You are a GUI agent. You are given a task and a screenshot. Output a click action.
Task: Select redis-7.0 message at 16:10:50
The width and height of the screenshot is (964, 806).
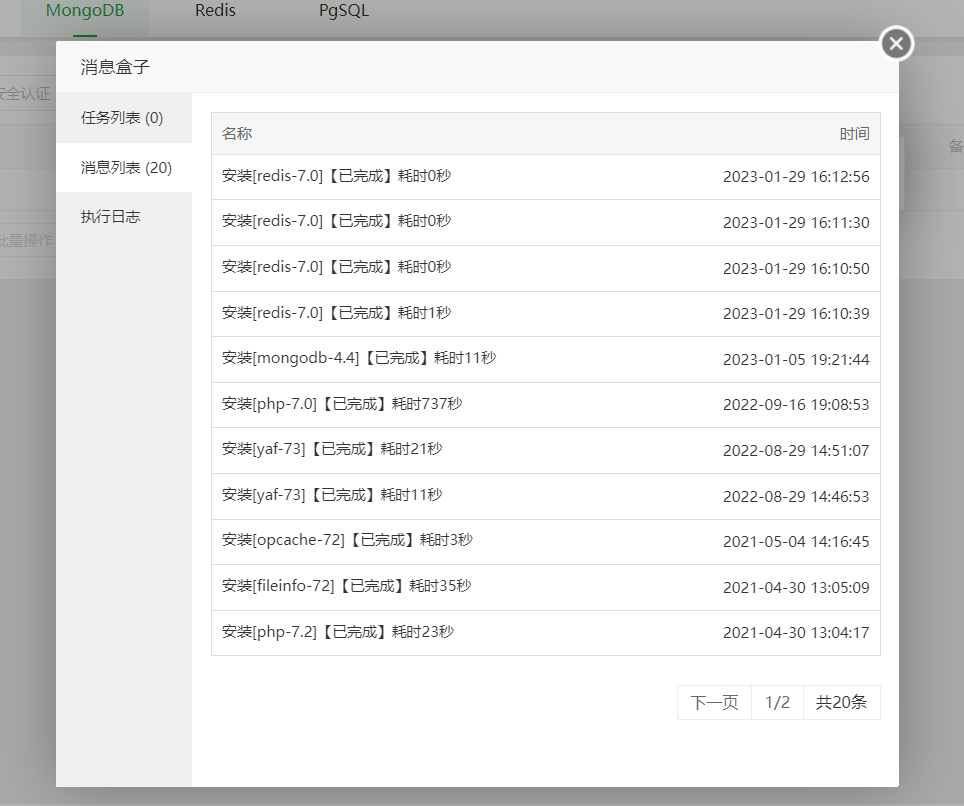[546, 268]
